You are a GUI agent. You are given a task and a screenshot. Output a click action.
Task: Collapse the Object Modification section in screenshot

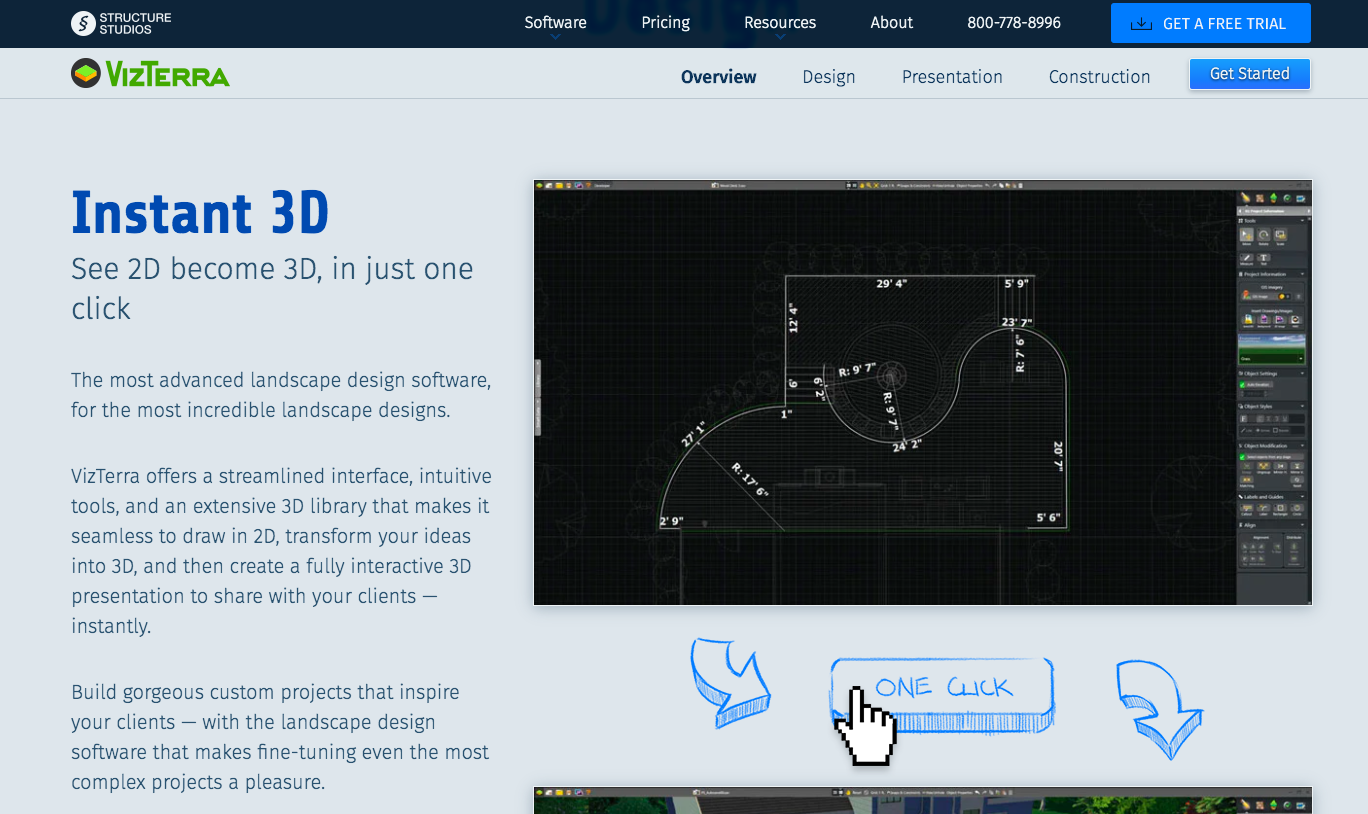1302,445
